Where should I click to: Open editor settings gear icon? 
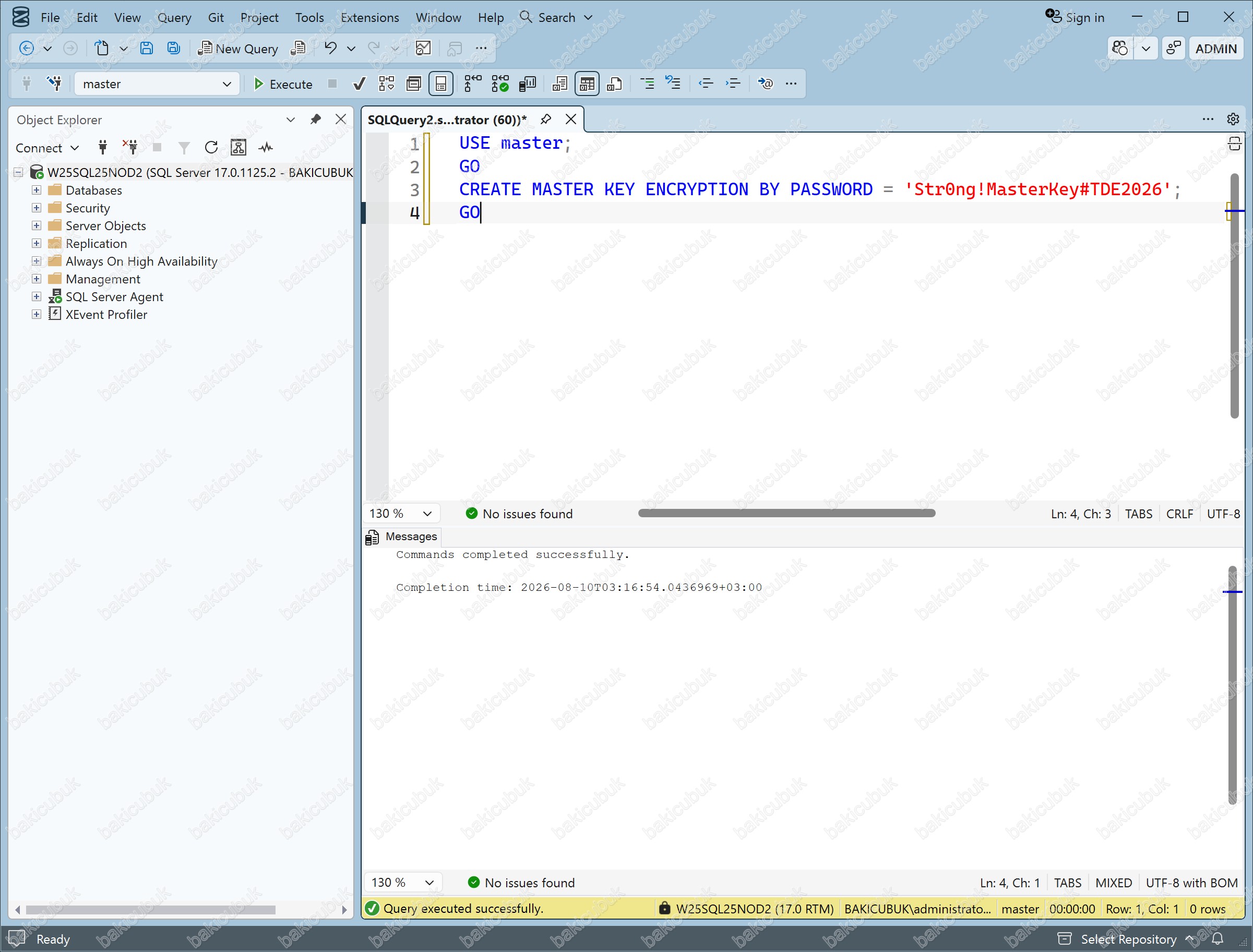(x=1233, y=119)
